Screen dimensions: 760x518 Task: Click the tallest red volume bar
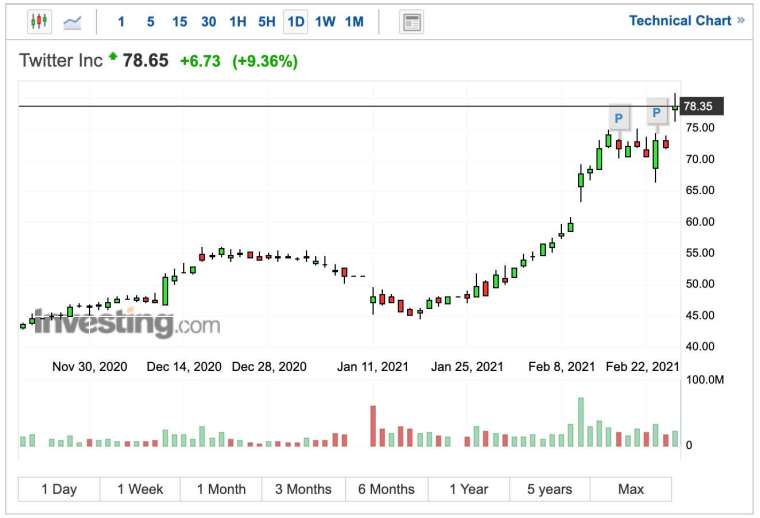click(373, 426)
